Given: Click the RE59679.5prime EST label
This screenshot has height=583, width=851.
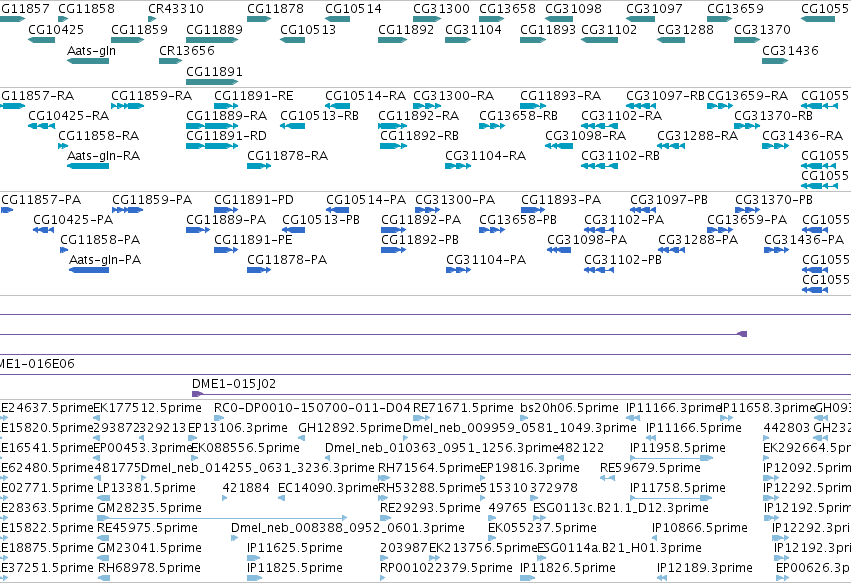Looking at the screenshot, I should tap(650, 468).
